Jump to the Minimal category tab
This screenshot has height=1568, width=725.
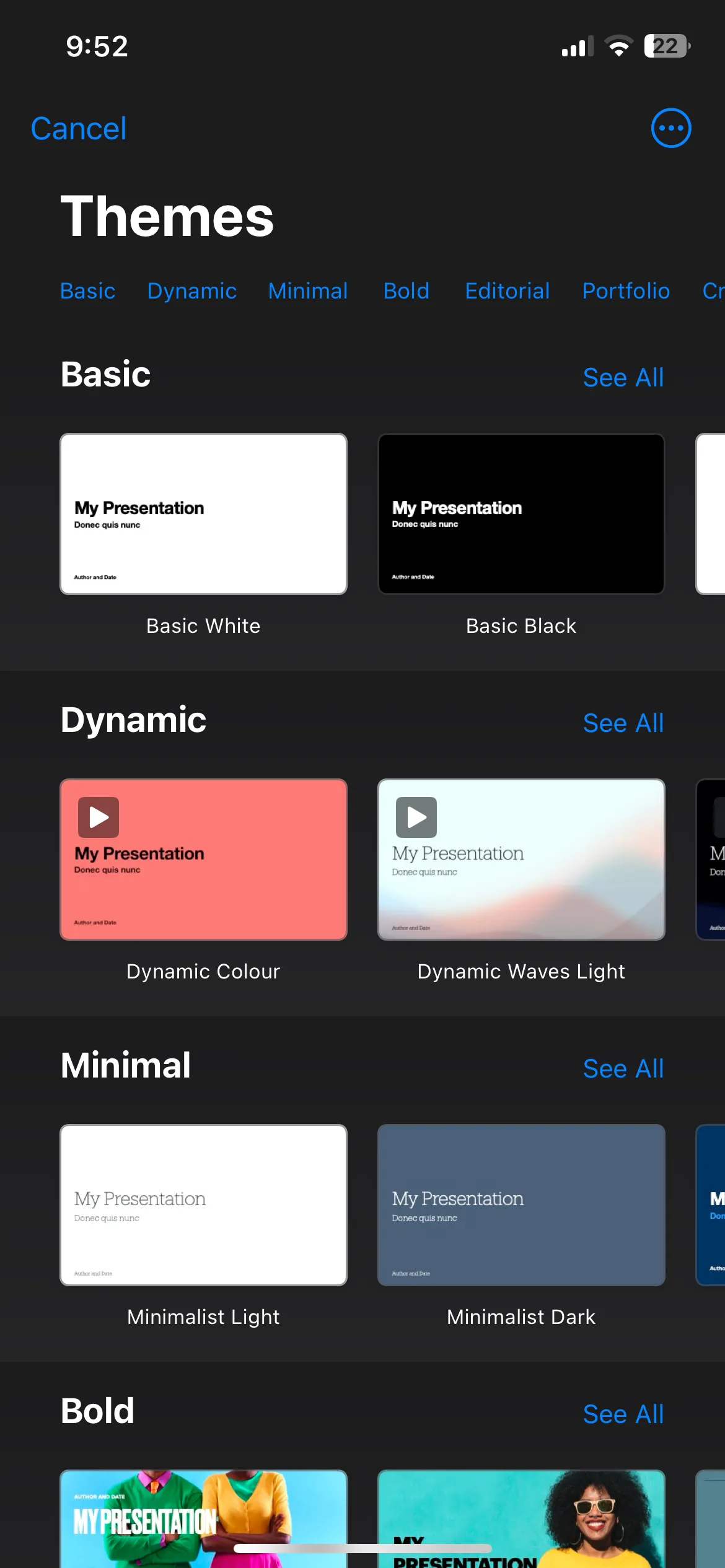[308, 291]
